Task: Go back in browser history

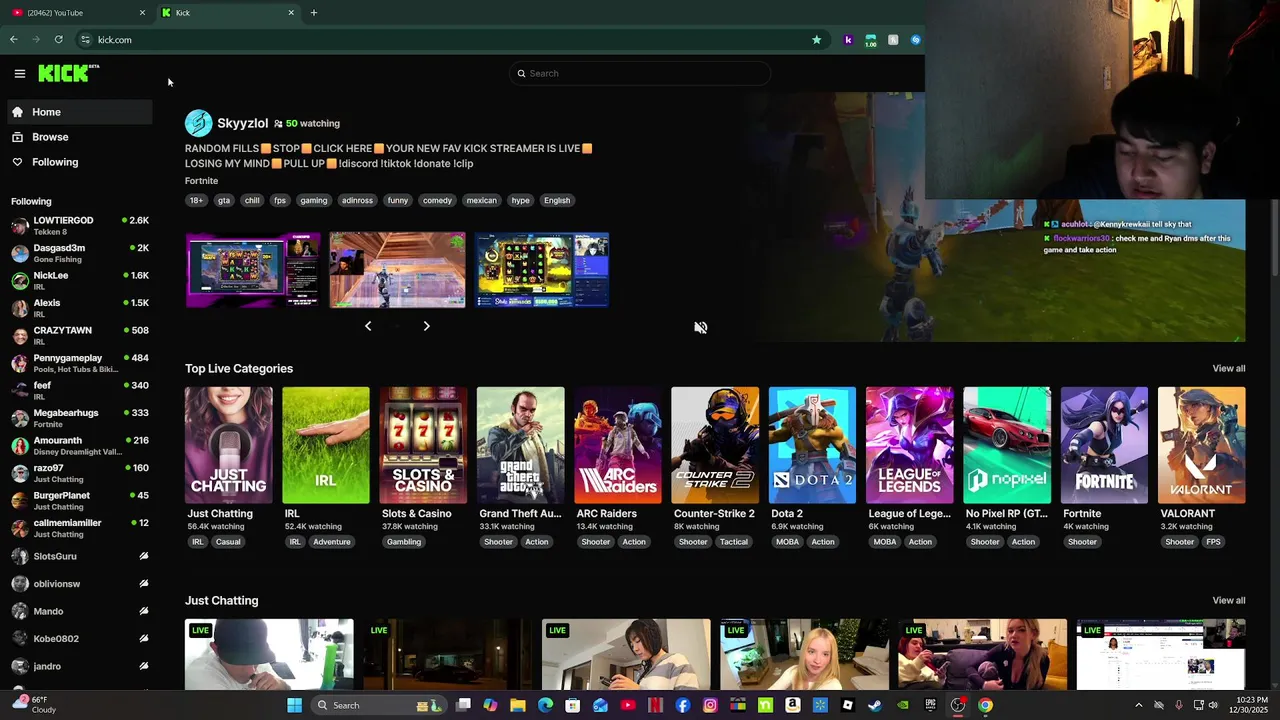Action: click(13, 40)
